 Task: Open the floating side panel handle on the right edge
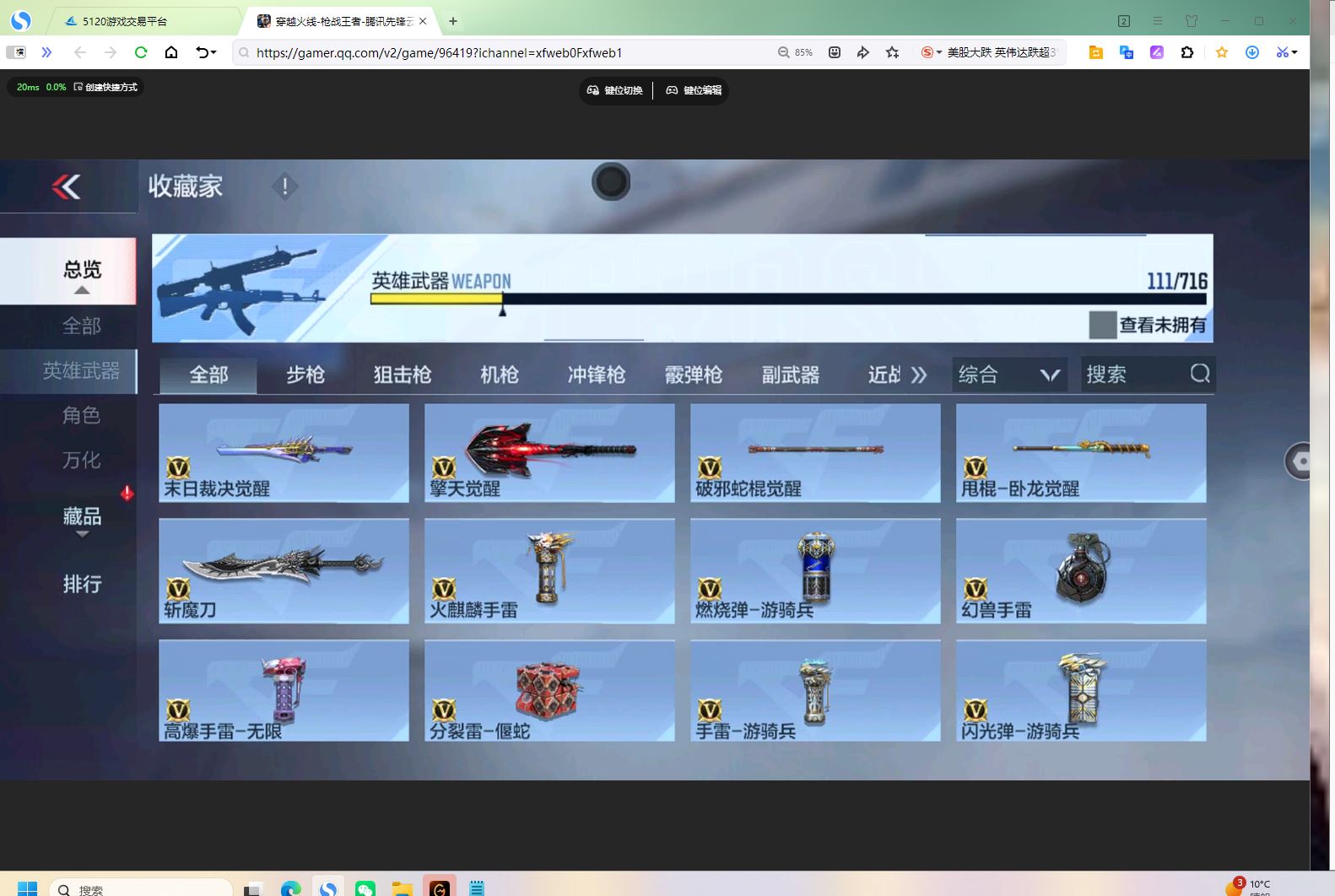click(1297, 461)
